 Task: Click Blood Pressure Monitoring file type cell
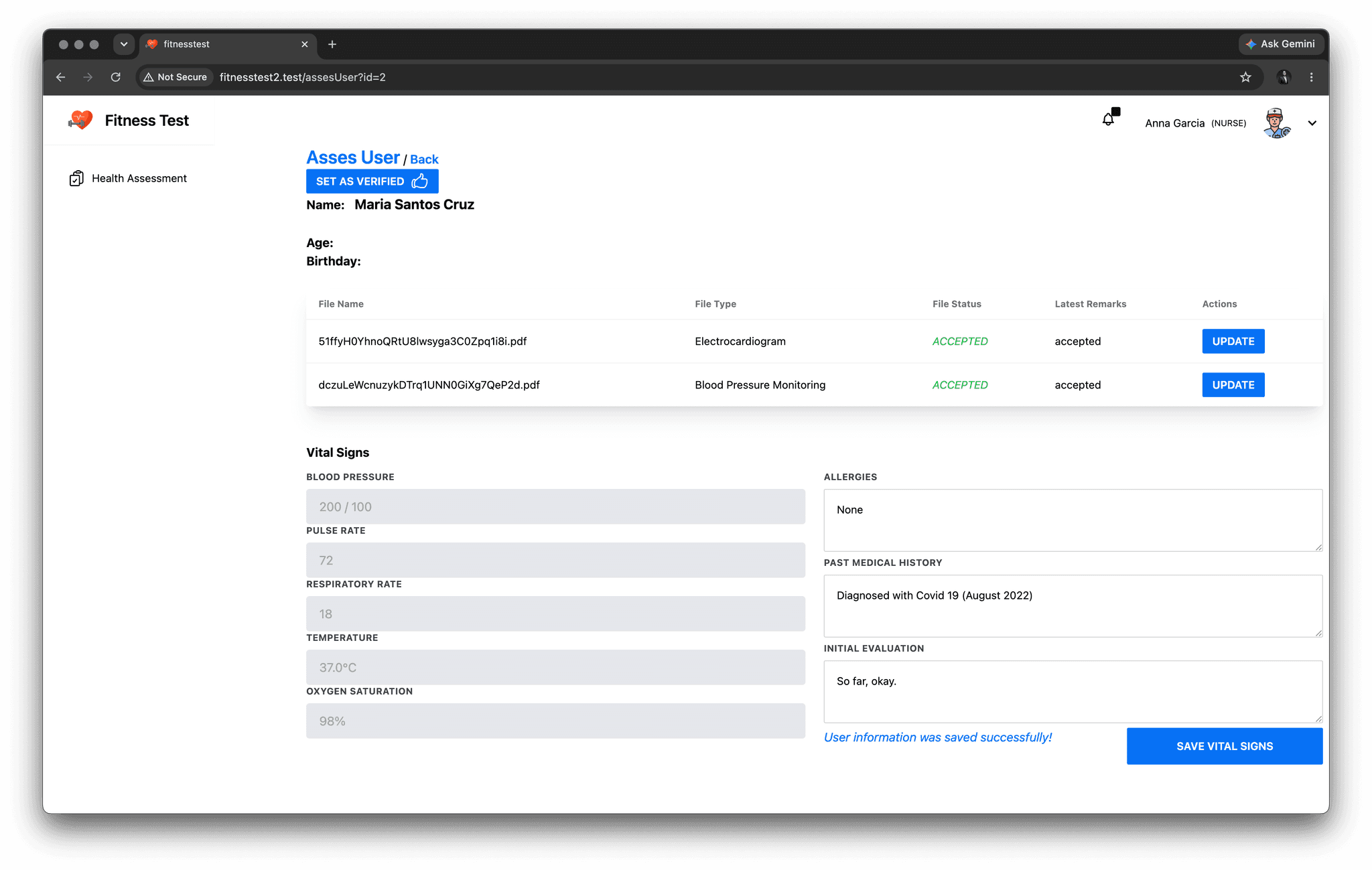[x=760, y=384]
